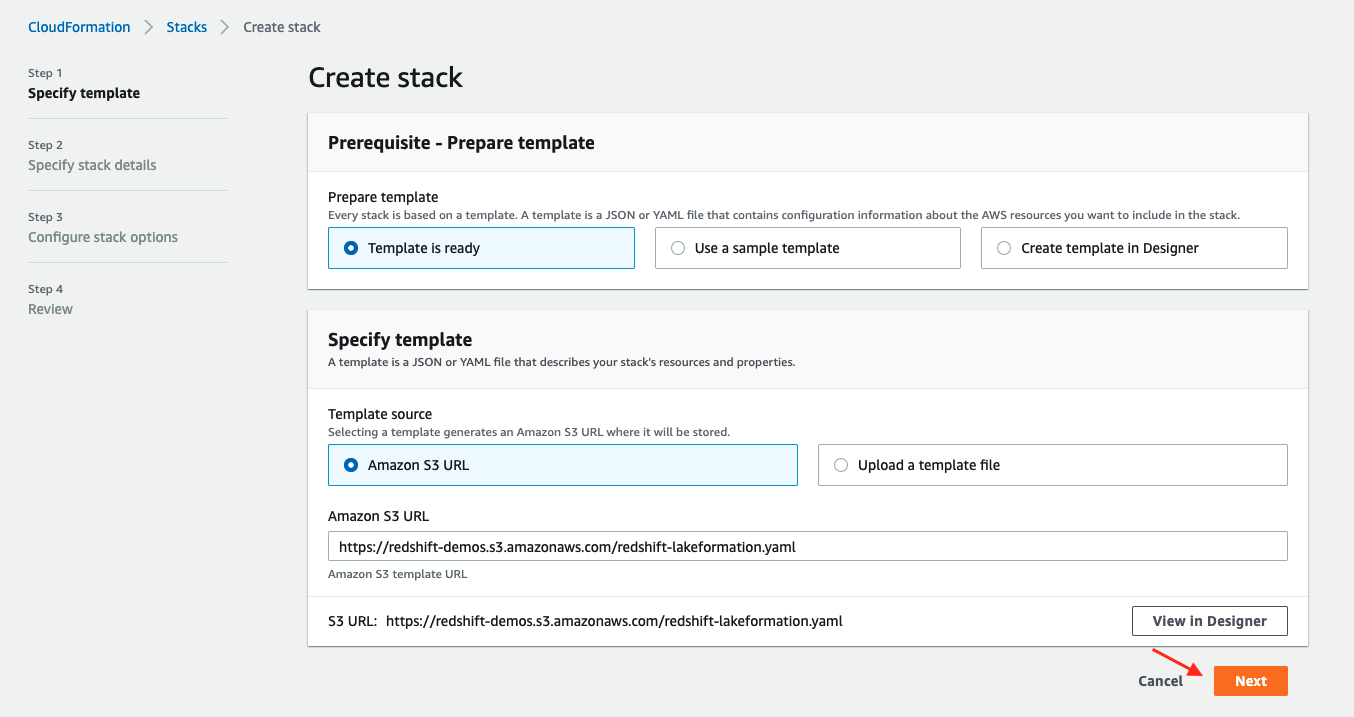1354x717 pixels.
Task: Choose Use a sample template option
Action: [x=678, y=248]
